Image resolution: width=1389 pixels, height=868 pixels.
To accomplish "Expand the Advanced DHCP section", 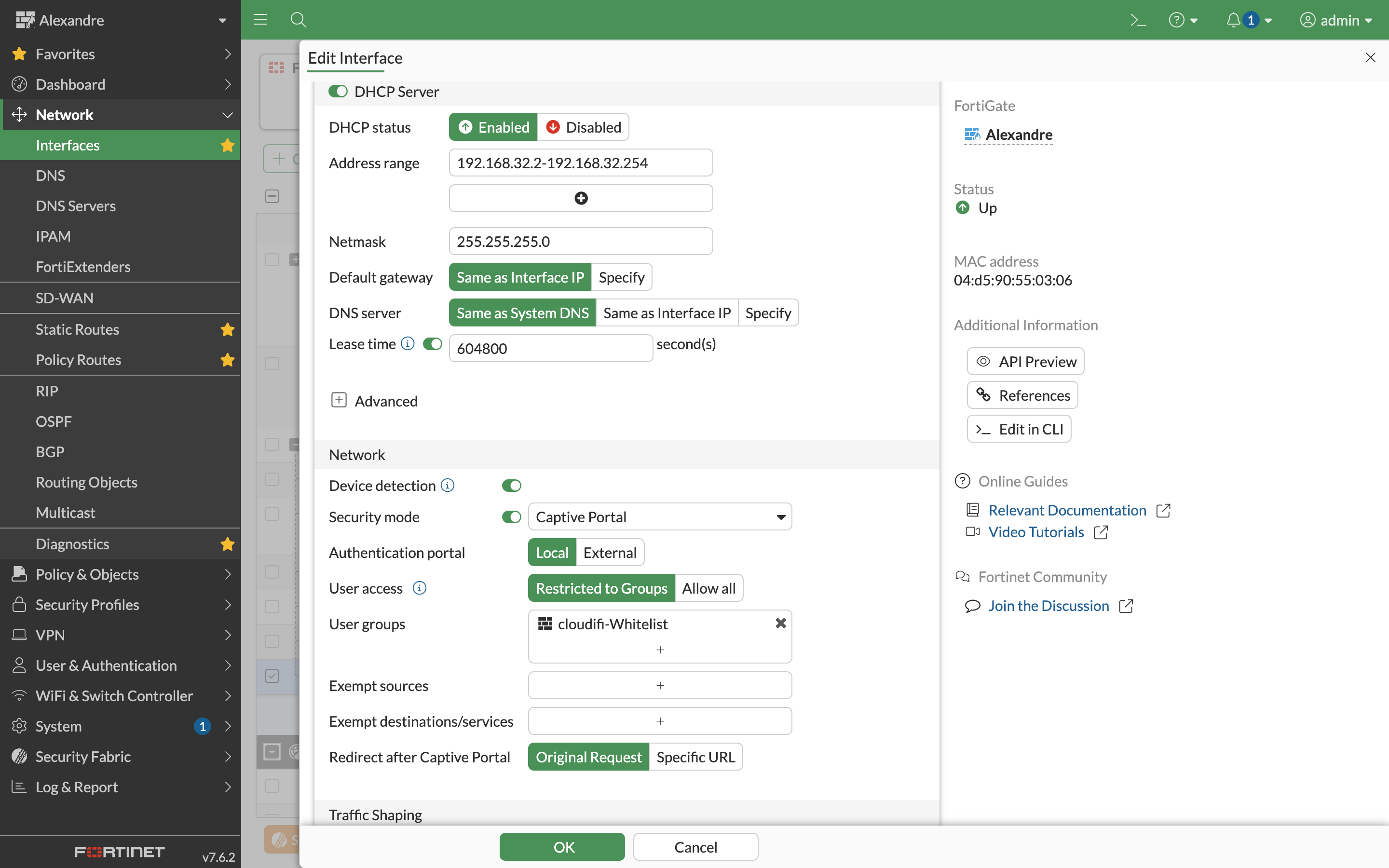I will [339, 400].
